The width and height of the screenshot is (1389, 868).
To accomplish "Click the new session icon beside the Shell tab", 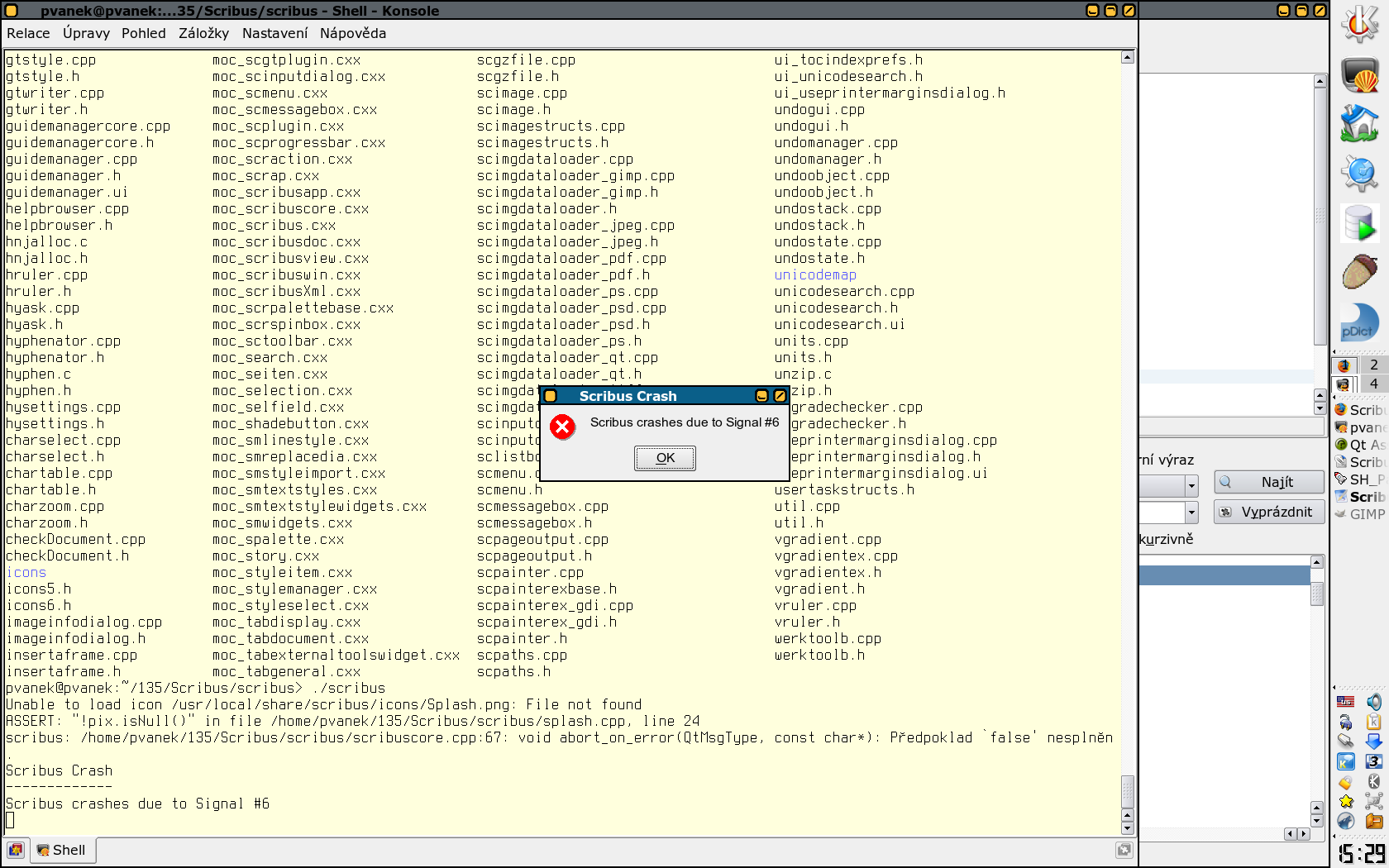I will point(16,850).
